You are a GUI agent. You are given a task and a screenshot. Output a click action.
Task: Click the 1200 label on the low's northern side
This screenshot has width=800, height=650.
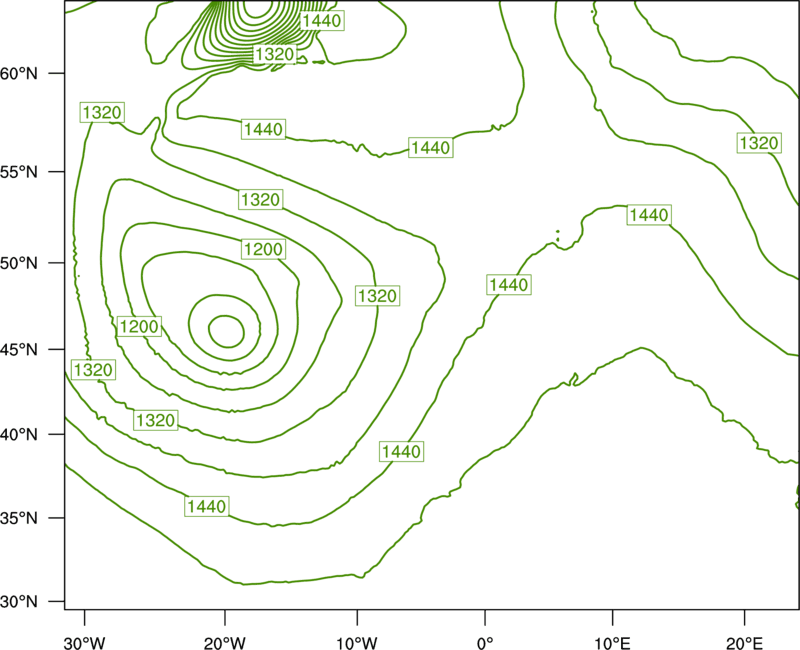[263, 249]
